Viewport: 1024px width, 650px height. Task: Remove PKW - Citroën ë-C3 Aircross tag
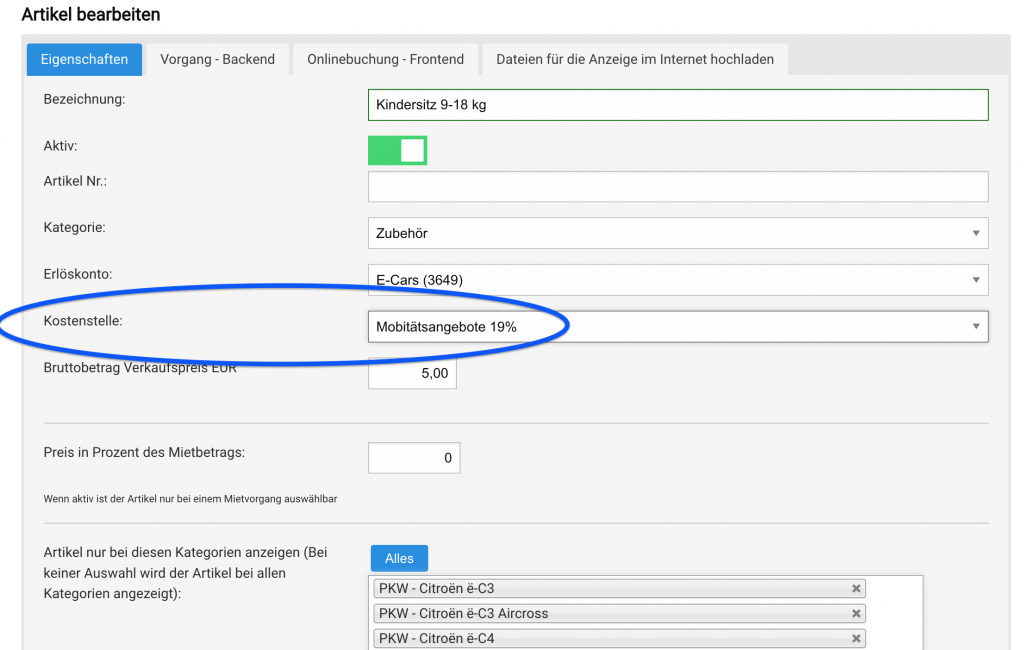856,613
